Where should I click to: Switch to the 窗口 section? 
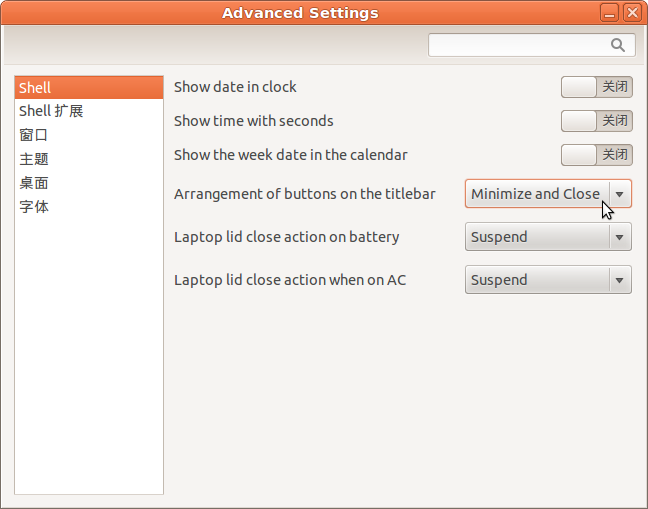(89, 135)
